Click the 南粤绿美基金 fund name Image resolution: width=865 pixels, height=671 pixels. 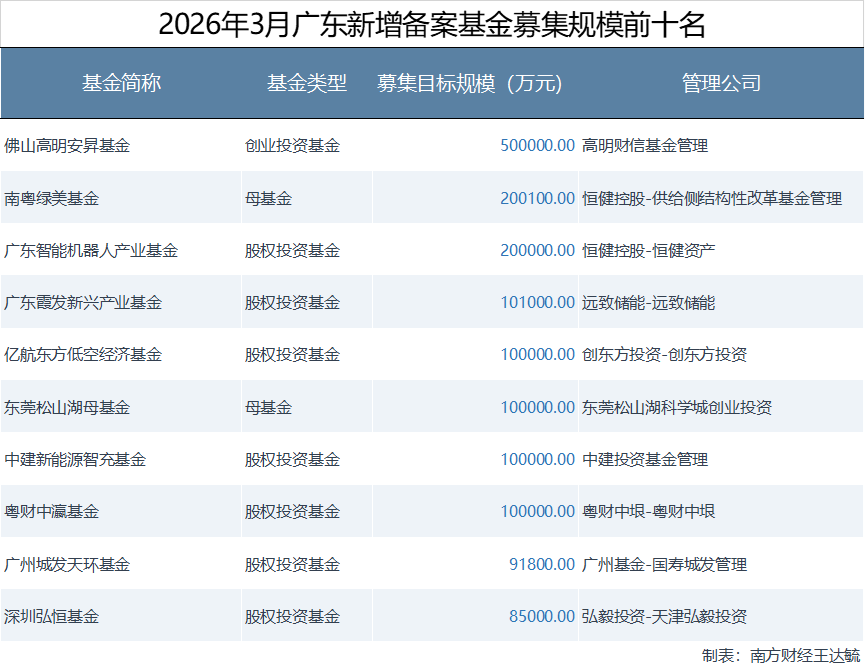click(52, 198)
